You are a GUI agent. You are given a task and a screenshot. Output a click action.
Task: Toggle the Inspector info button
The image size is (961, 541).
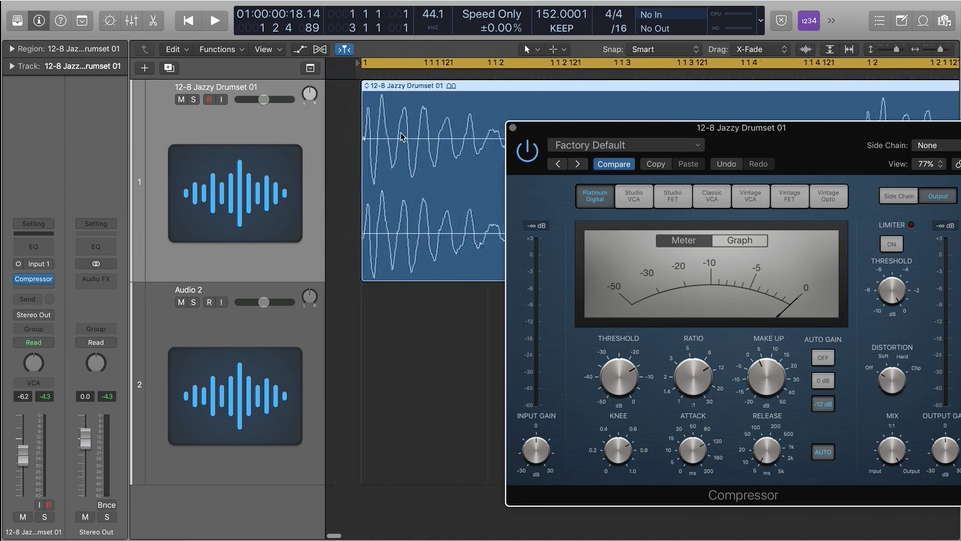coord(39,20)
